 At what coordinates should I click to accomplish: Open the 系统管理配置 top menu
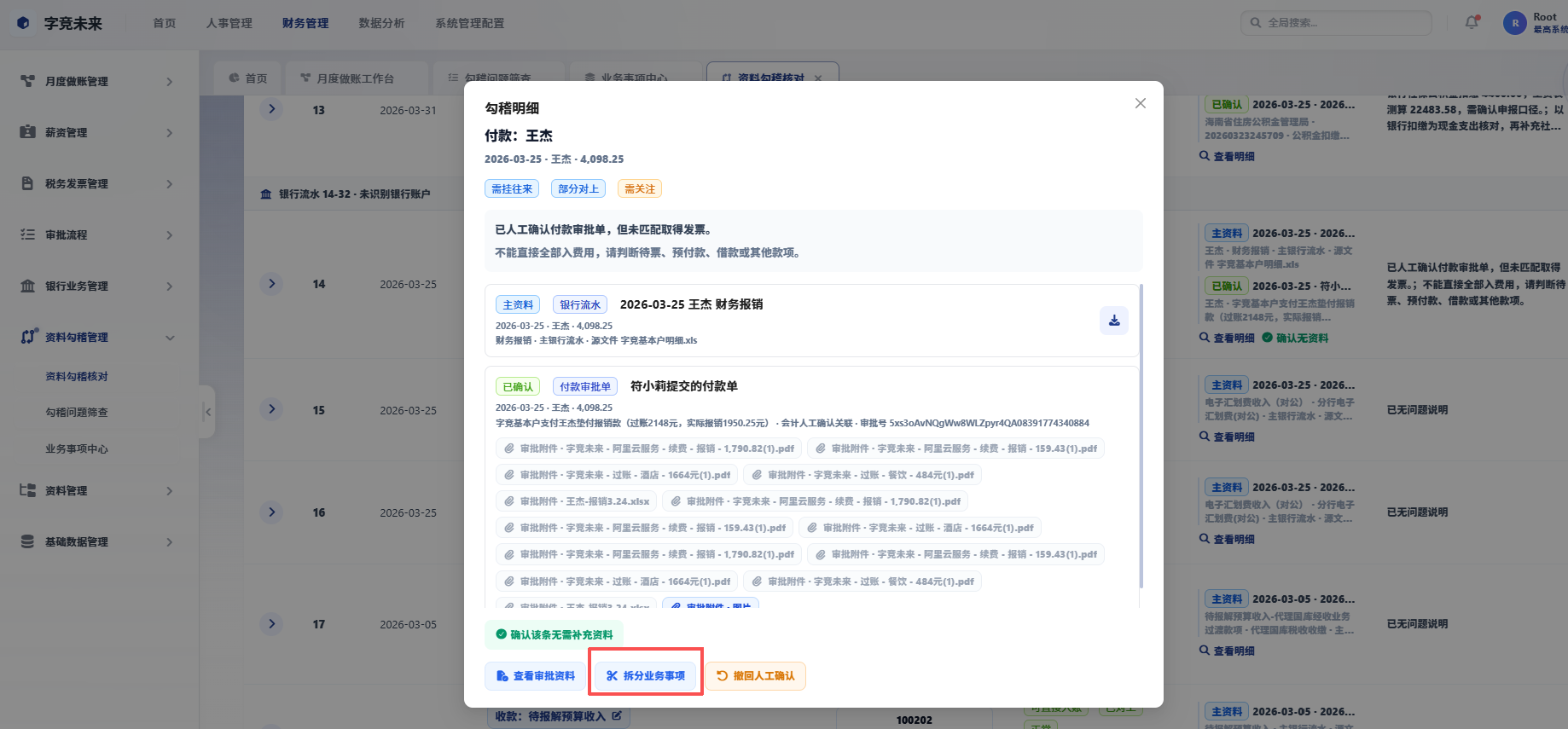469,23
